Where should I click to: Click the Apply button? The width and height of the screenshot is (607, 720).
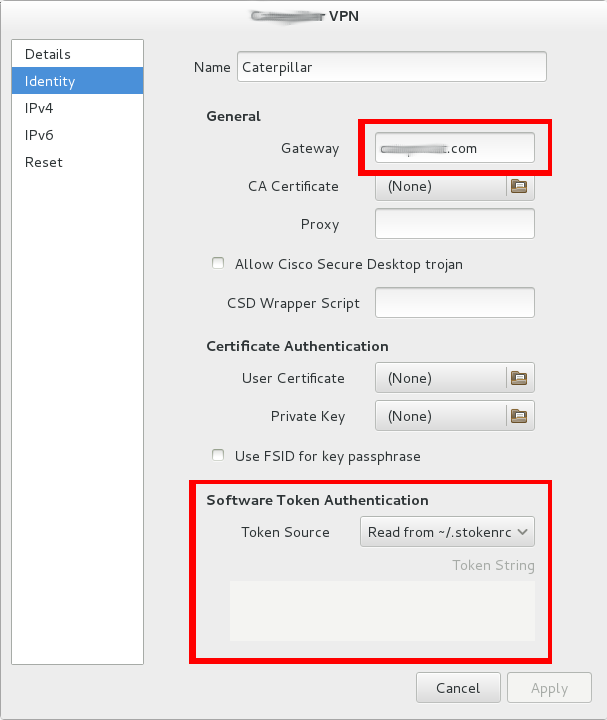point(549,688)
